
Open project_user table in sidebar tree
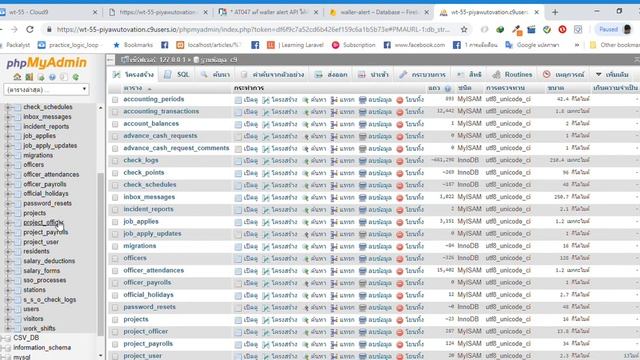[41, 242]
